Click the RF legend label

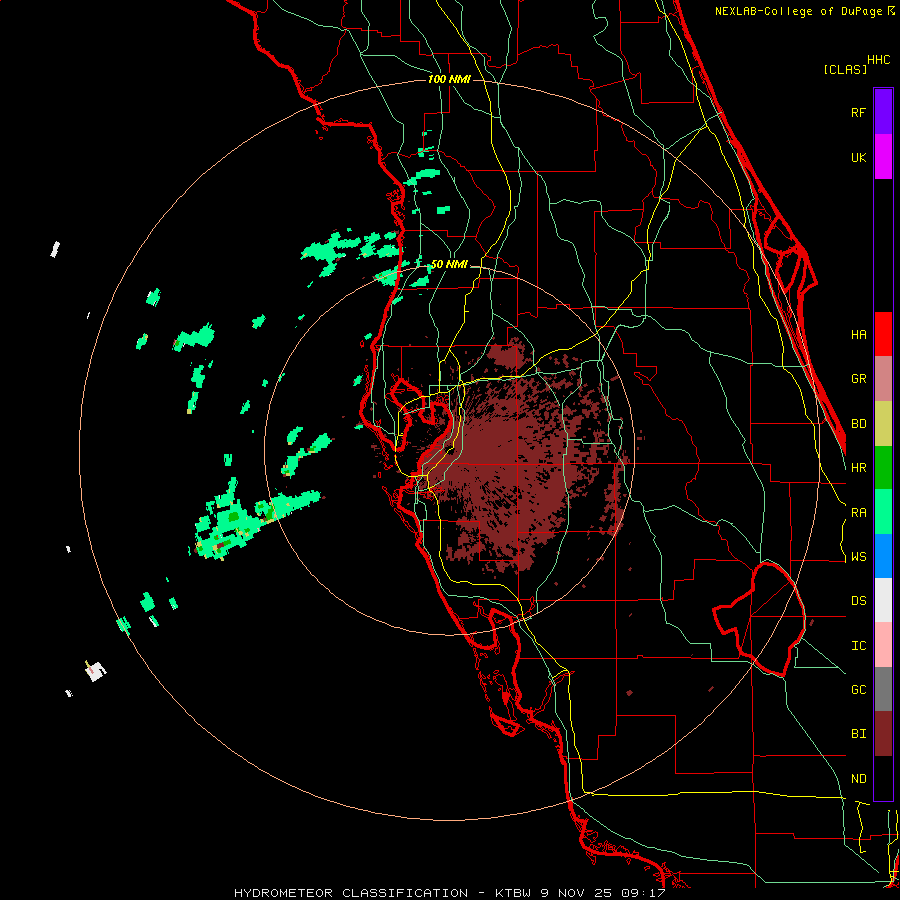858,112
